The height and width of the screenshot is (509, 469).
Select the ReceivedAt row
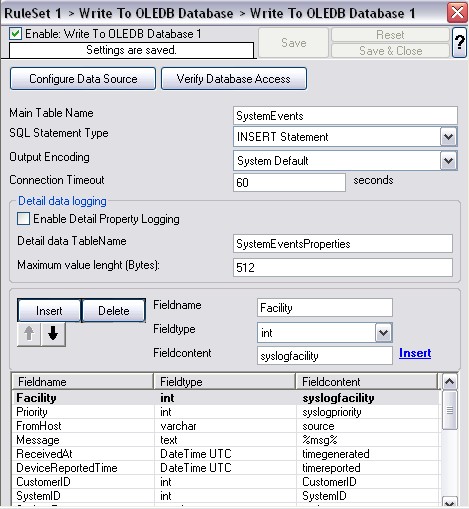[x=226, y=454]
